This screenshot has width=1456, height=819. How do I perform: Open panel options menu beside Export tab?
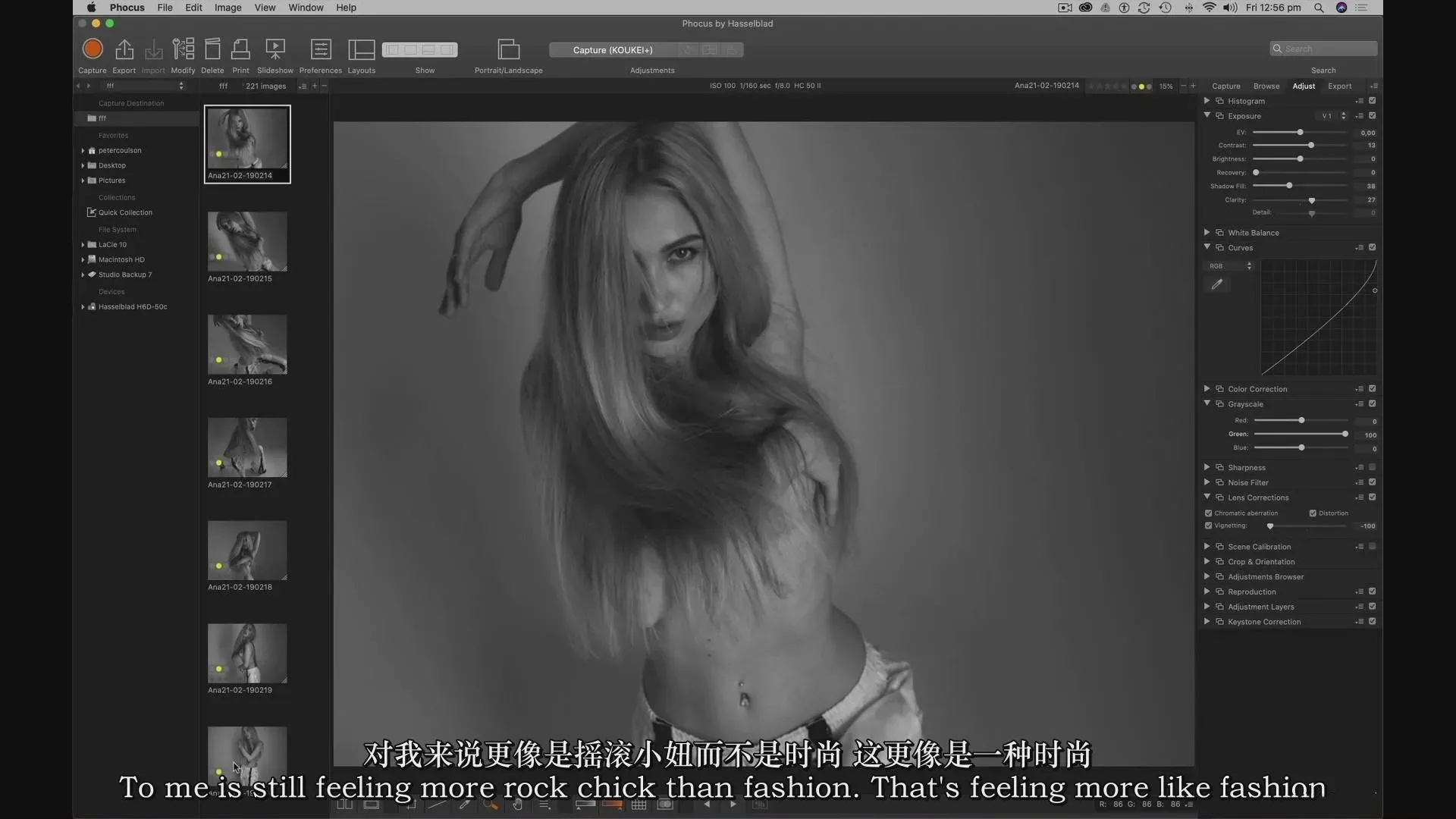click(1373, 86)
